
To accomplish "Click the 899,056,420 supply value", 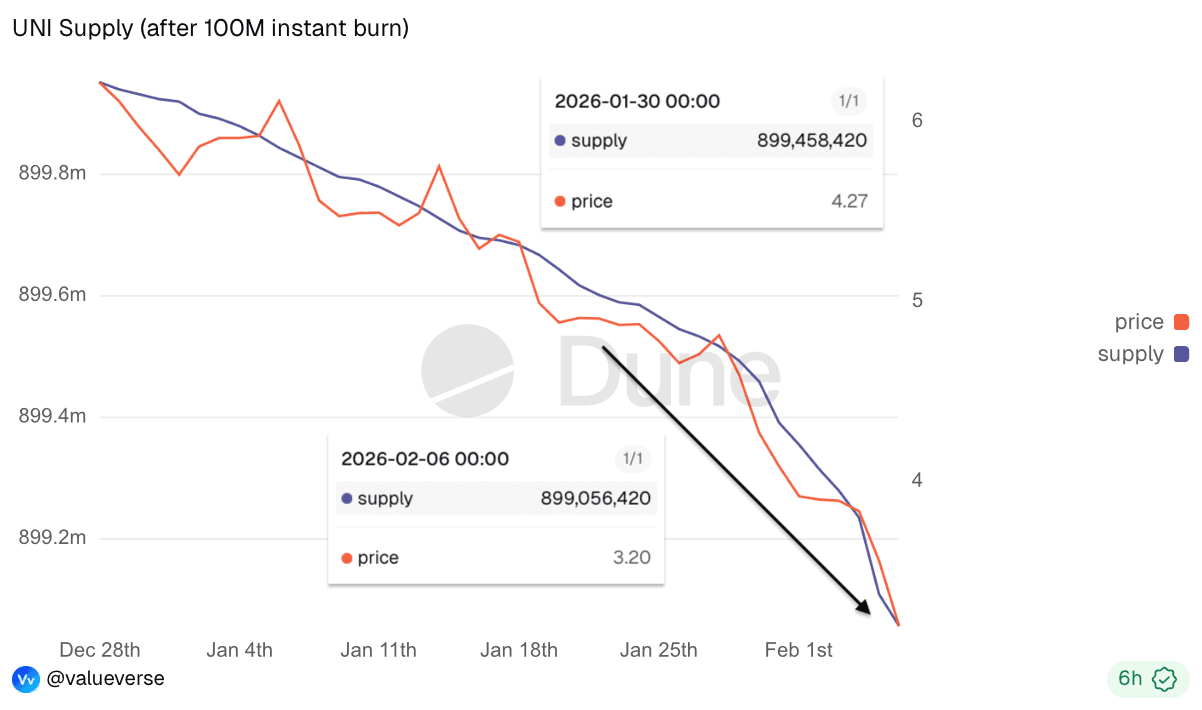I will 596,499.
